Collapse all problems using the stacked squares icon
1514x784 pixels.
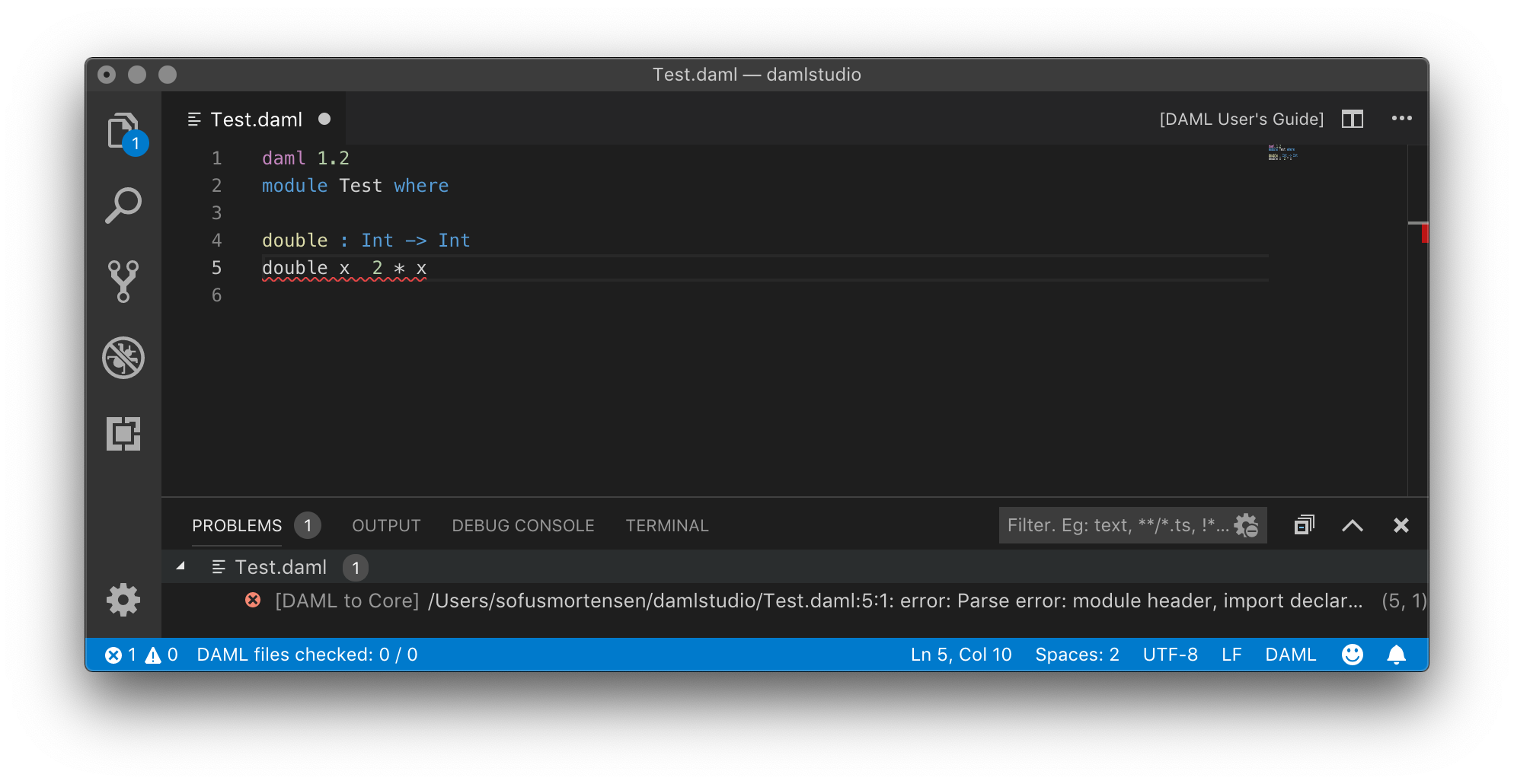1304,525
